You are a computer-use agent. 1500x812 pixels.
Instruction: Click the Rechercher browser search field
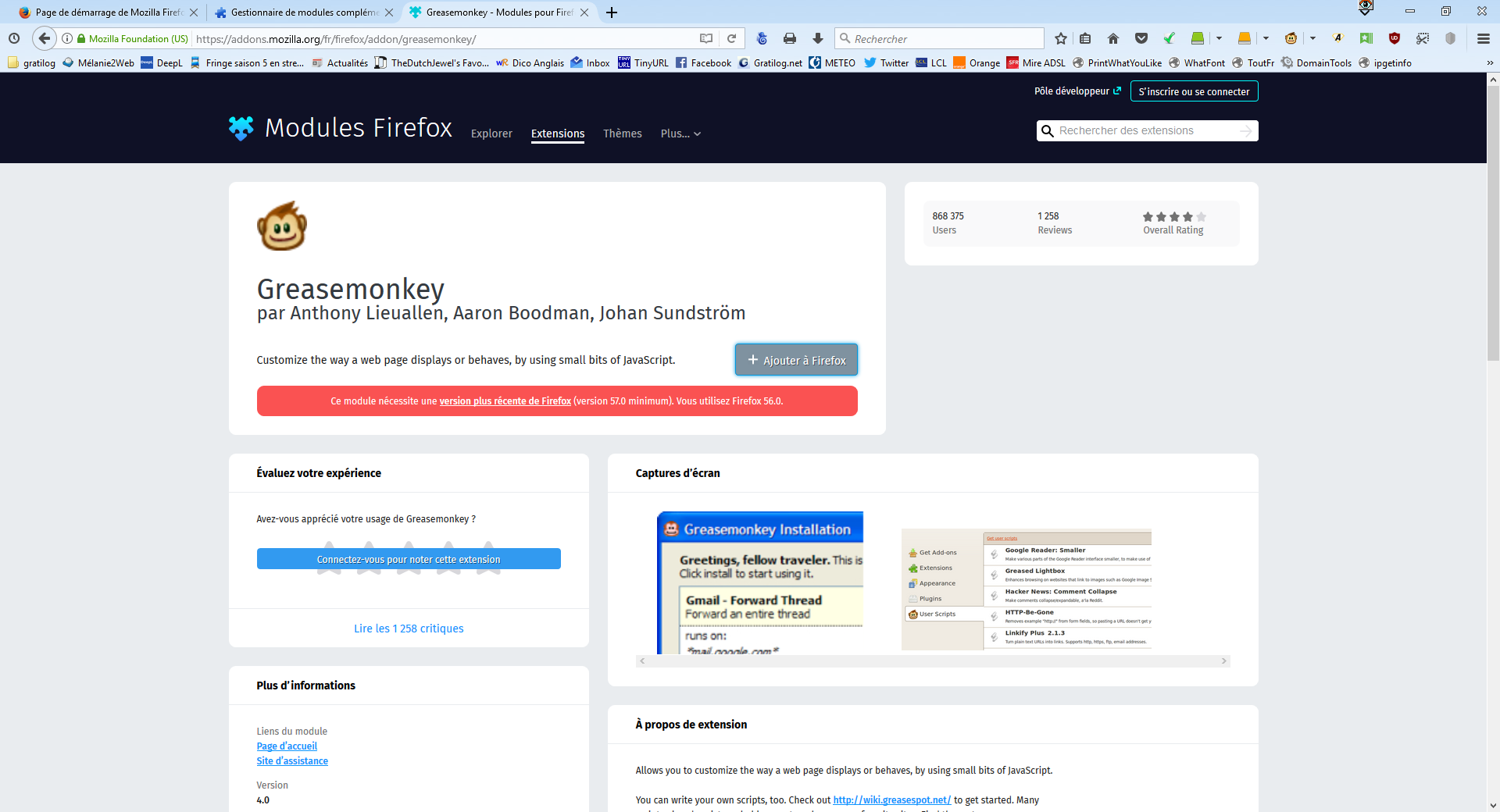click(x=940, y=38)
